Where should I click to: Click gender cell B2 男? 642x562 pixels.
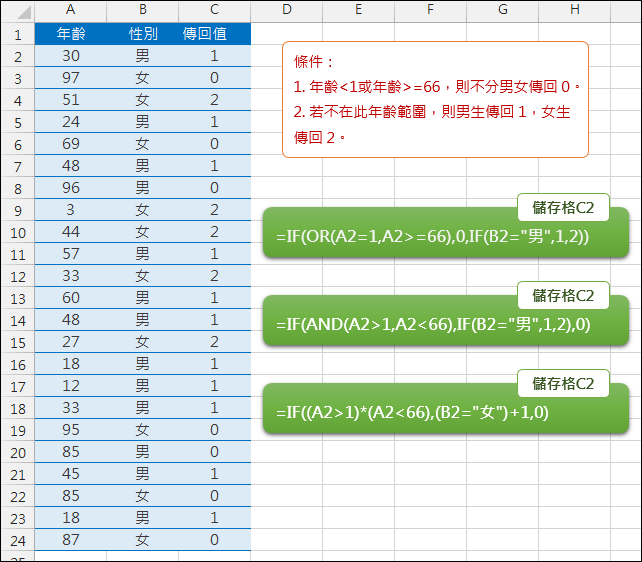[x=142, y=56]
